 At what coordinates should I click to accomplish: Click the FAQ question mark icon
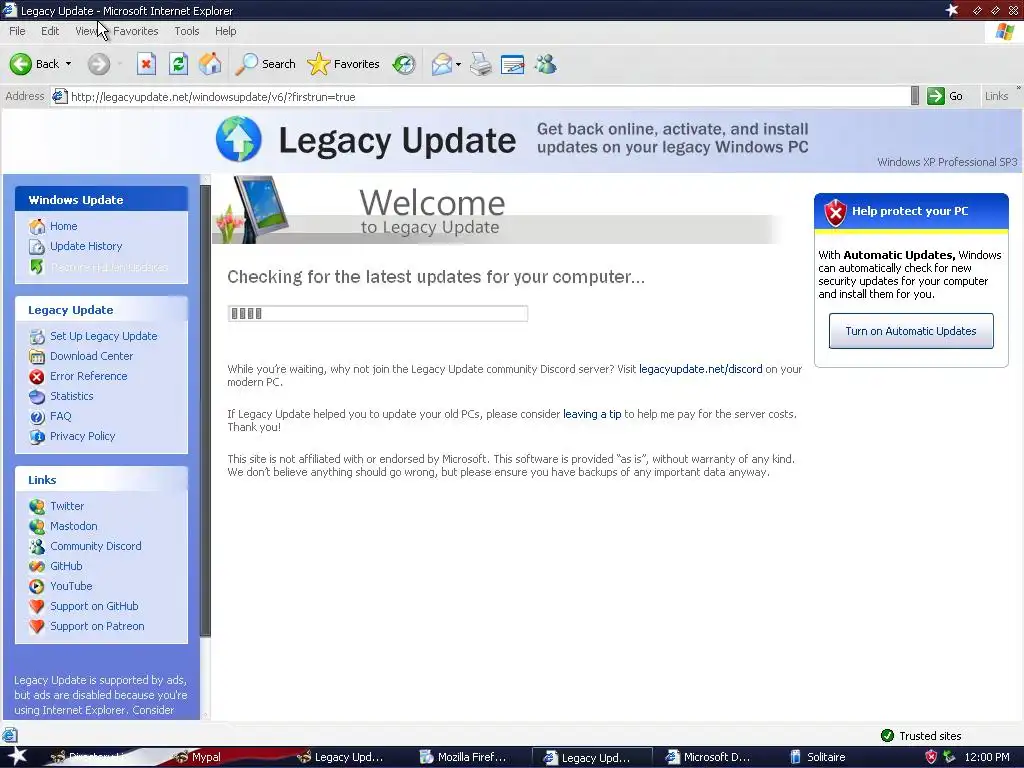[37, 417]
